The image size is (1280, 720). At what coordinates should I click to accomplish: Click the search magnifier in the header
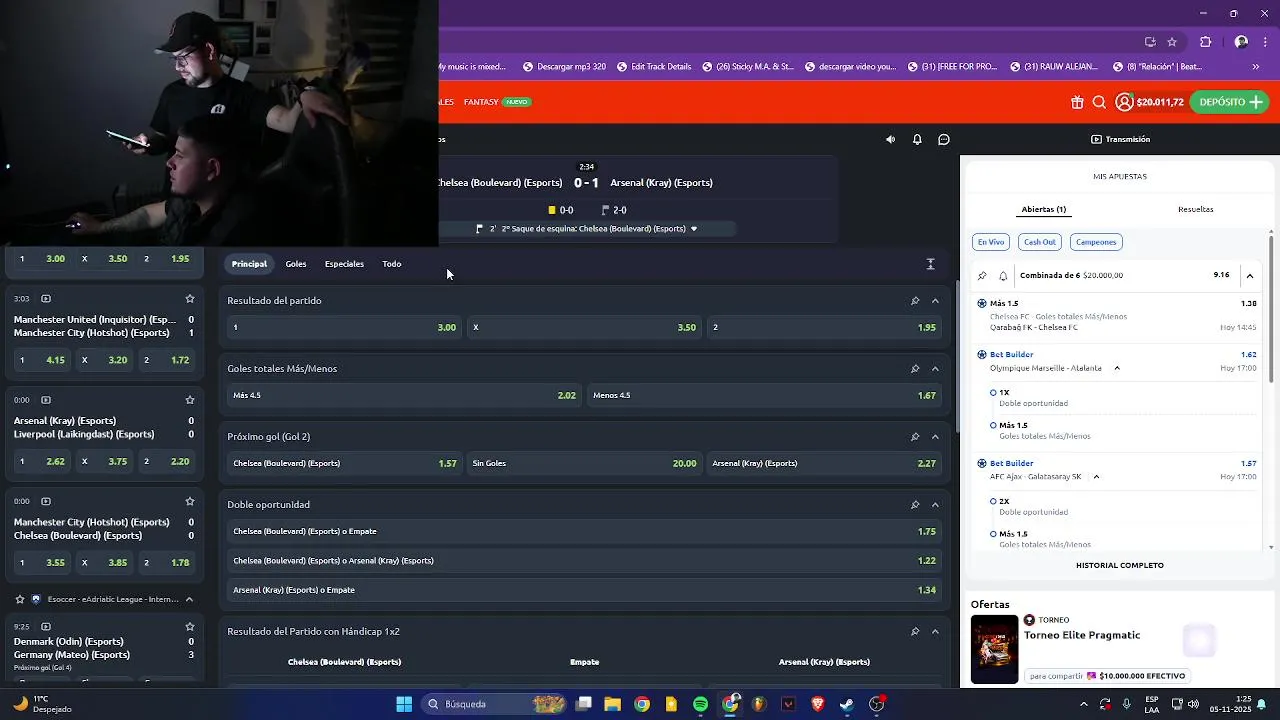coord(1099,102)
